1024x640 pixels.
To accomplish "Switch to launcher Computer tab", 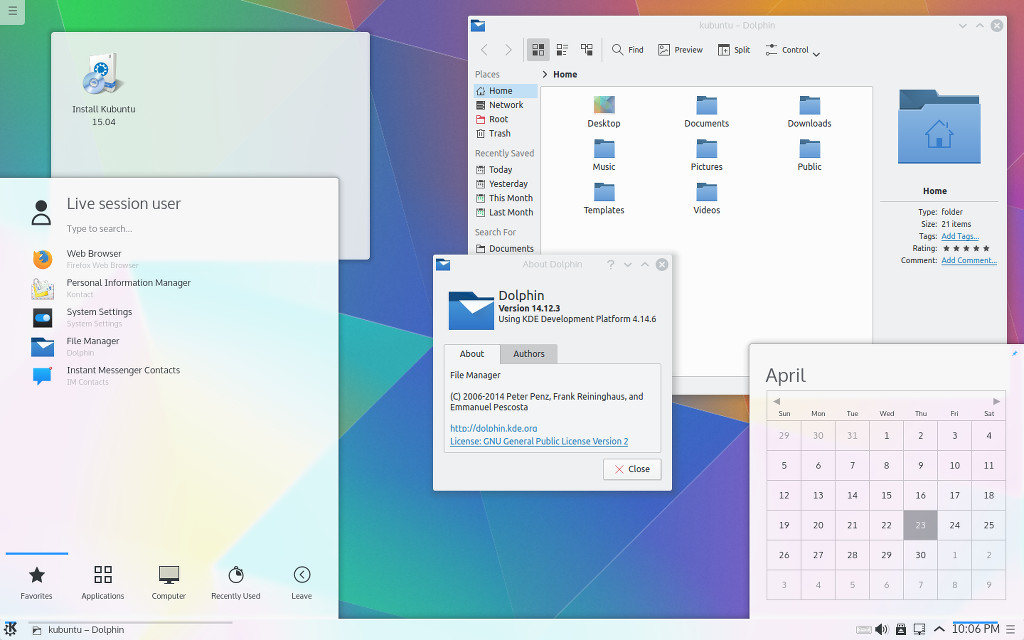I will pyautogui.click(x=168, y=583).
